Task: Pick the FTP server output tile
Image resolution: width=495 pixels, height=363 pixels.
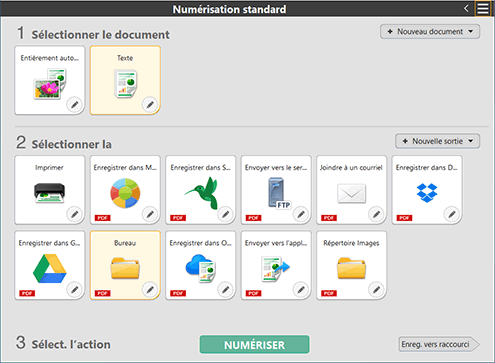Action: pyautogui.click(x=276, y=189)
